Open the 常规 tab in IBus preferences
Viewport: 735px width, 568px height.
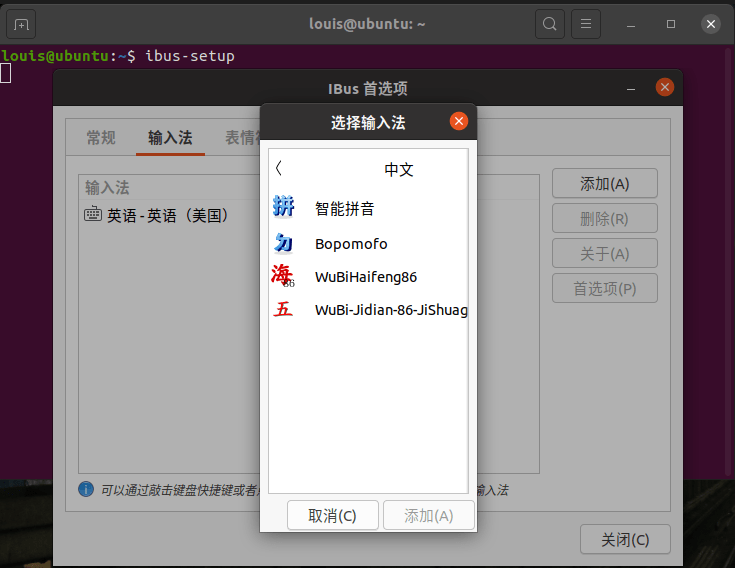(x=101, y=137)
